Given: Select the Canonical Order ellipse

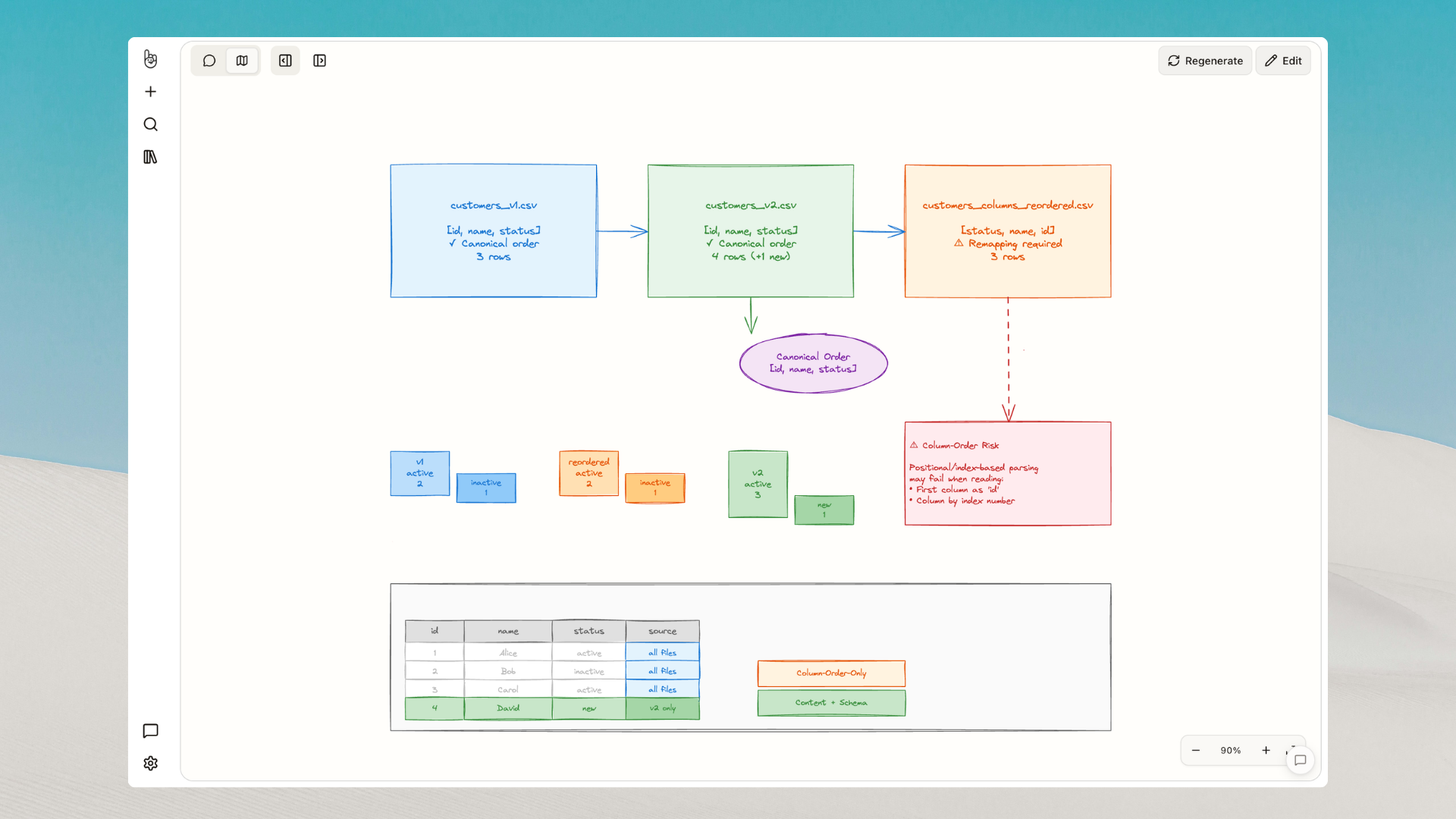Looking at the screenshot, I should click(x=814, y=363).
